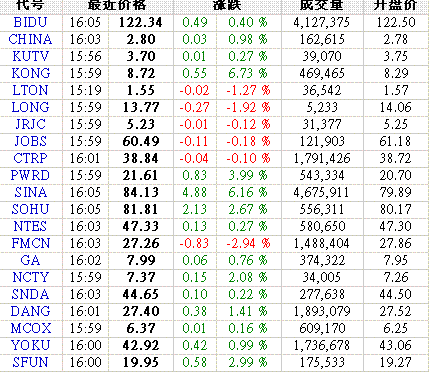Select MCOX volume 609,170
429x372 pixels.
click(x=322, y=328)
